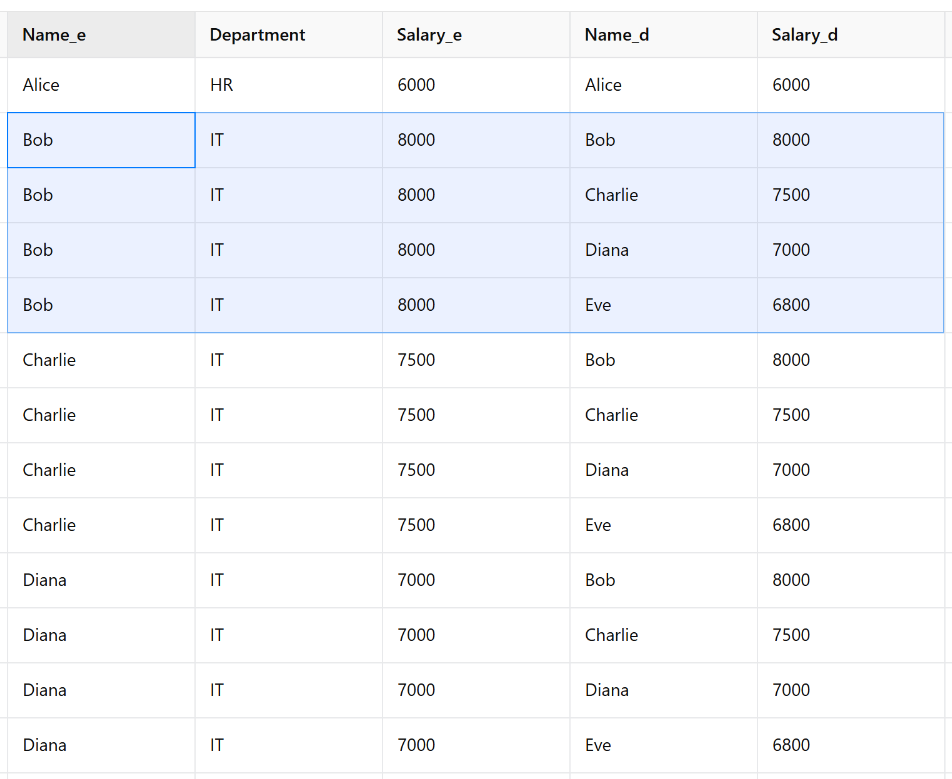Select Name_e cell in Bob–Charlie row
The image size is (952, 779).
pos(101,195)
